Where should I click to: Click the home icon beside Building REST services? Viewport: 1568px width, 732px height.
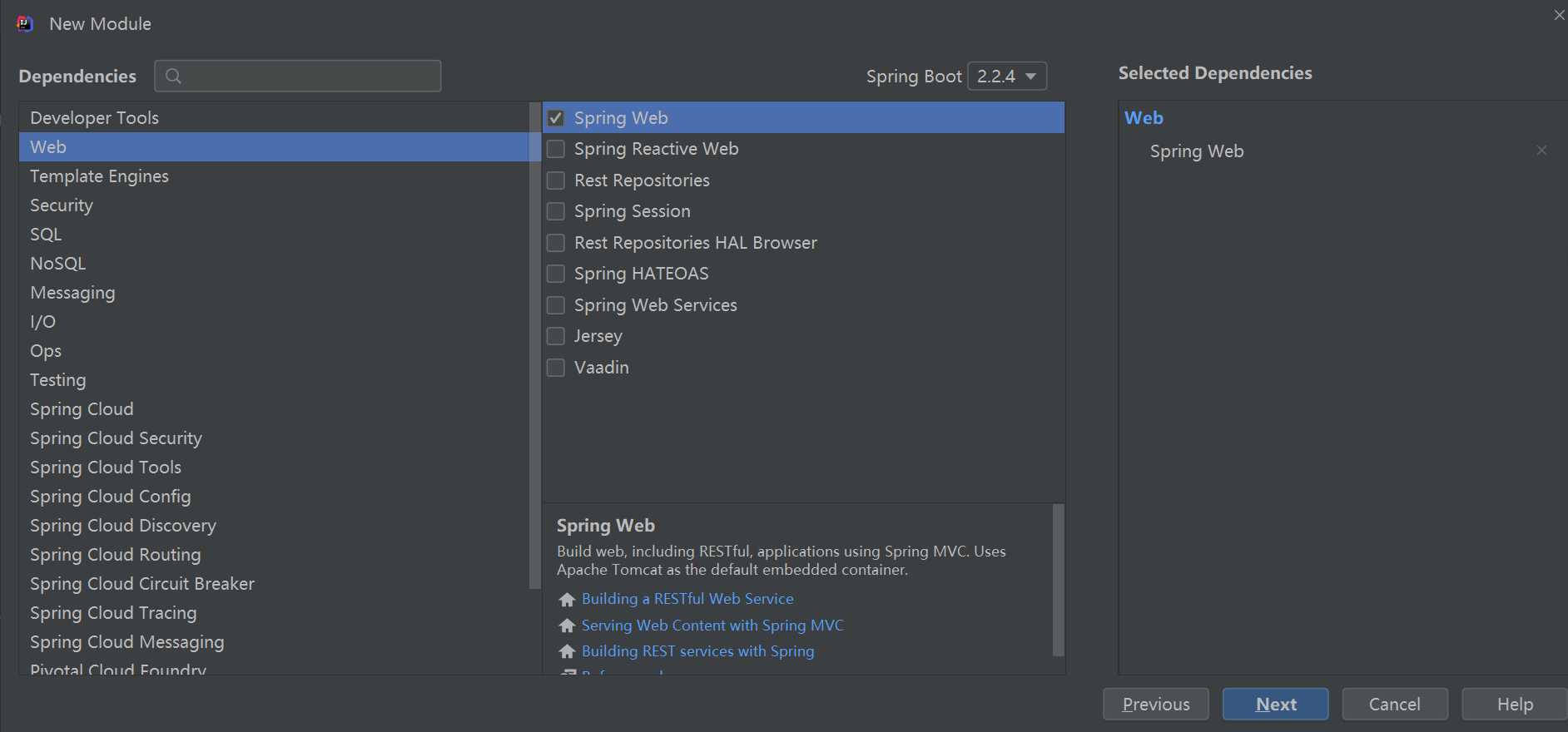(x=568, y=651)
